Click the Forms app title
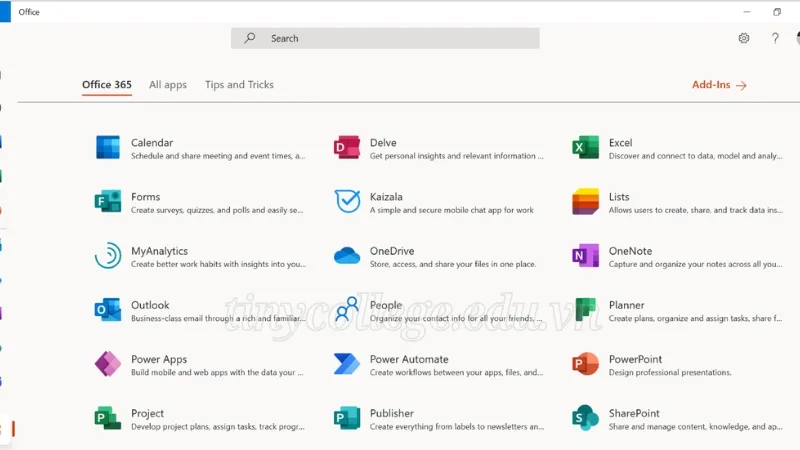 (x=145, y=197)
